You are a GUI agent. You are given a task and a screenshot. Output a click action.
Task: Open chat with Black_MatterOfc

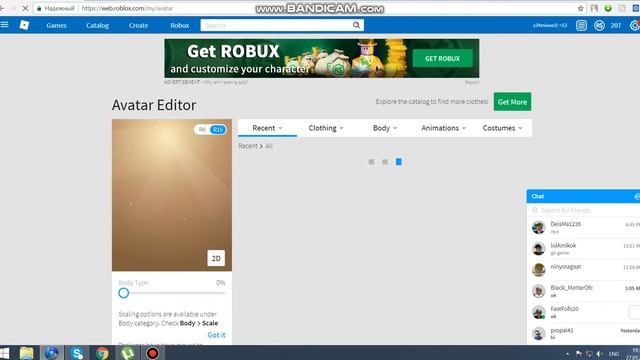click(x=585, y=291)
